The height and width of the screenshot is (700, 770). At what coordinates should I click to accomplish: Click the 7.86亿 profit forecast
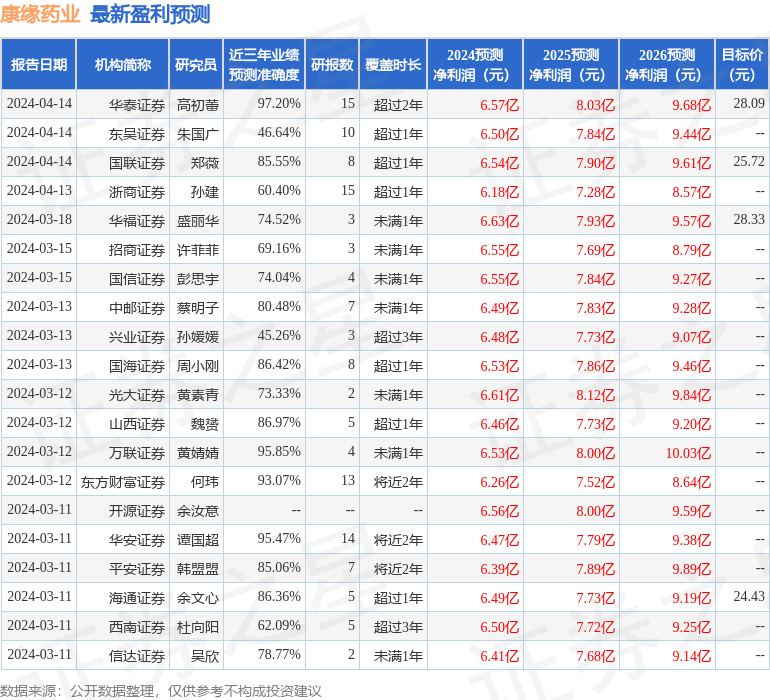(595, 366)
